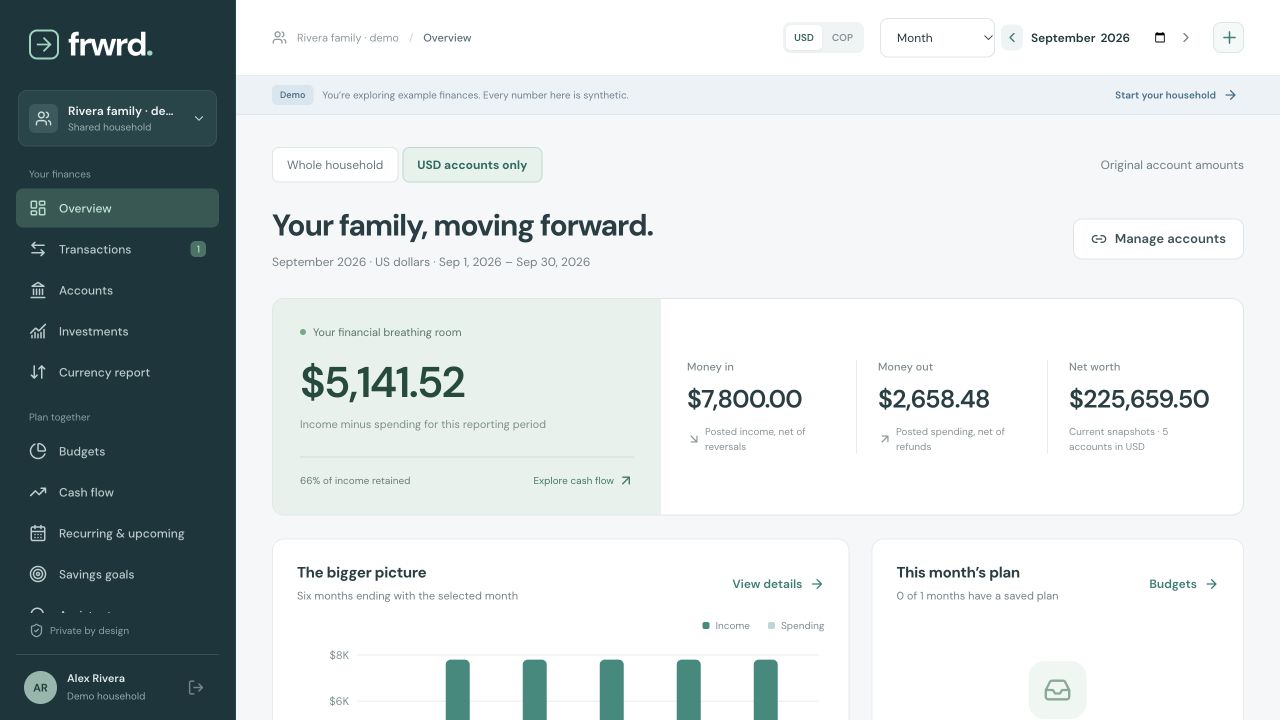Screen dimensions: 1280x720
Task: Click the Budgets pie chart icon
Action: click(x=38, y=451)
